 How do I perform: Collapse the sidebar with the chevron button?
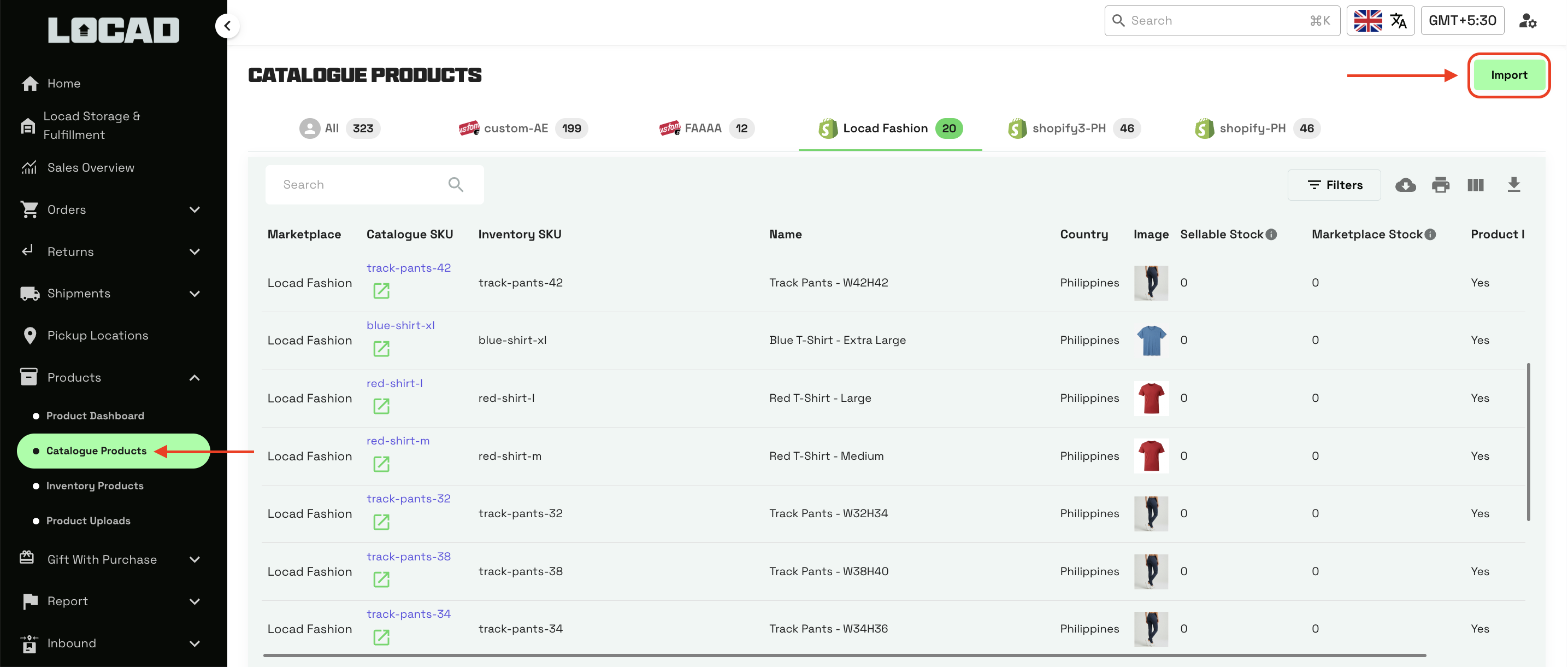coord(227,26)
